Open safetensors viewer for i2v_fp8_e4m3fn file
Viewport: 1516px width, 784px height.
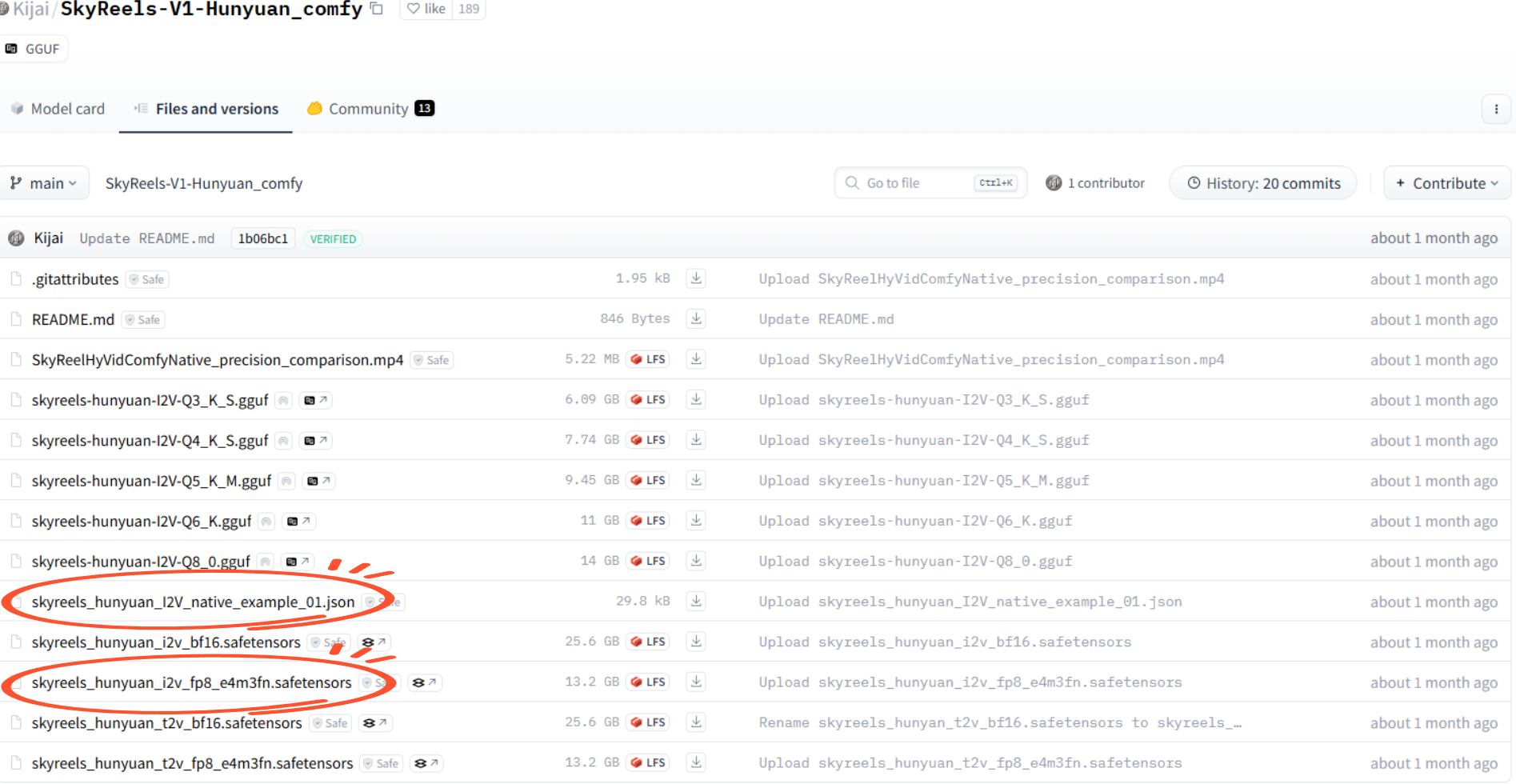point(425,682)
